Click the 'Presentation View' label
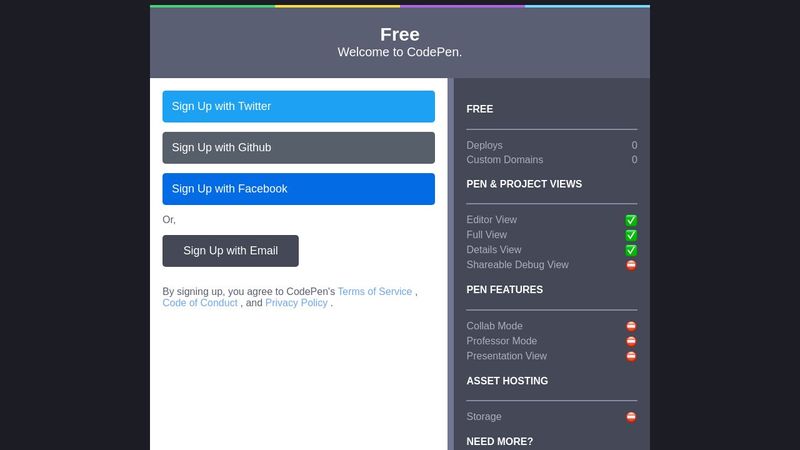Screen dimensions: 800x450 click(507, 356)
